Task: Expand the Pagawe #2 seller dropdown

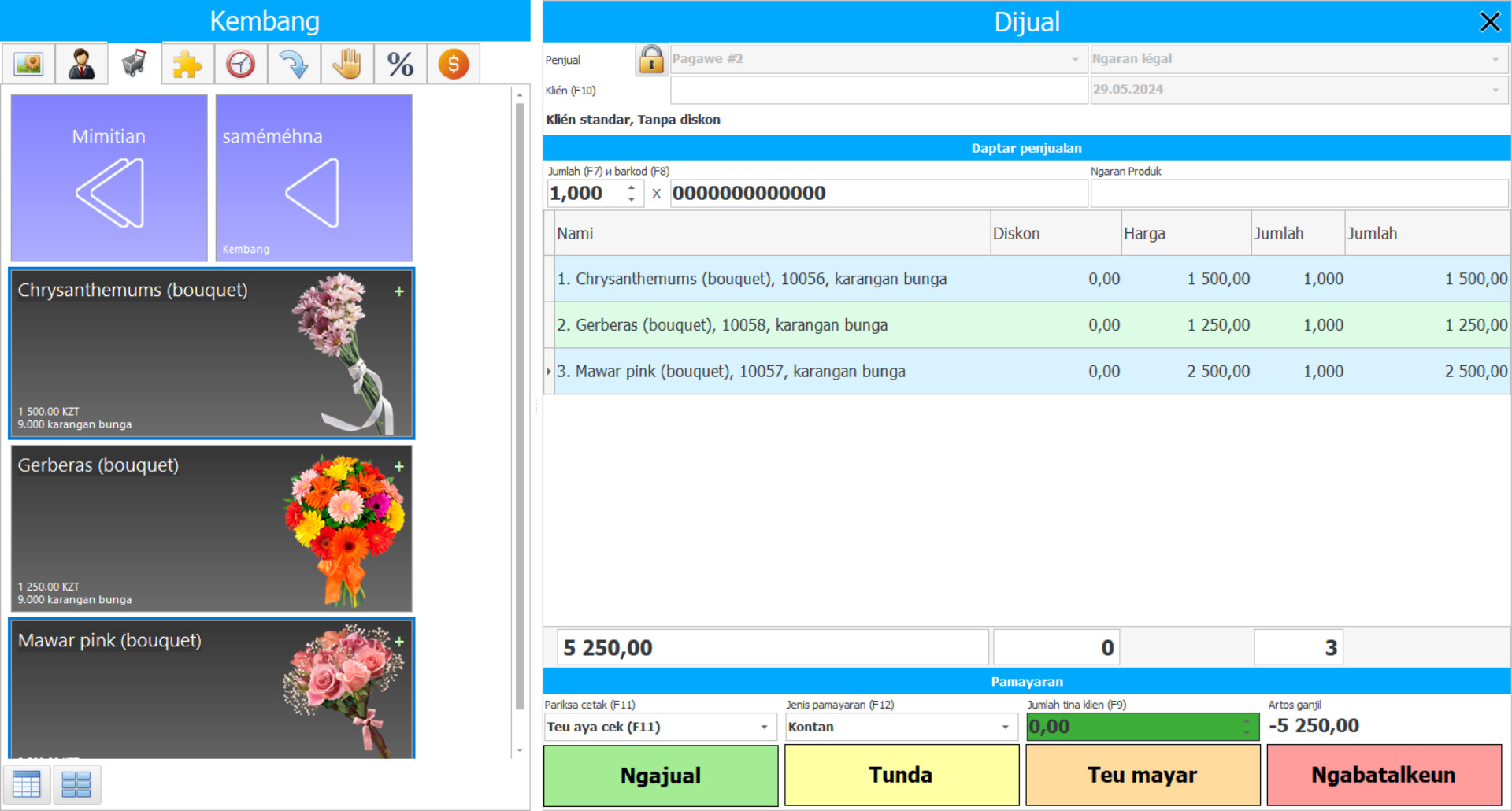Action: point(1074,59)
